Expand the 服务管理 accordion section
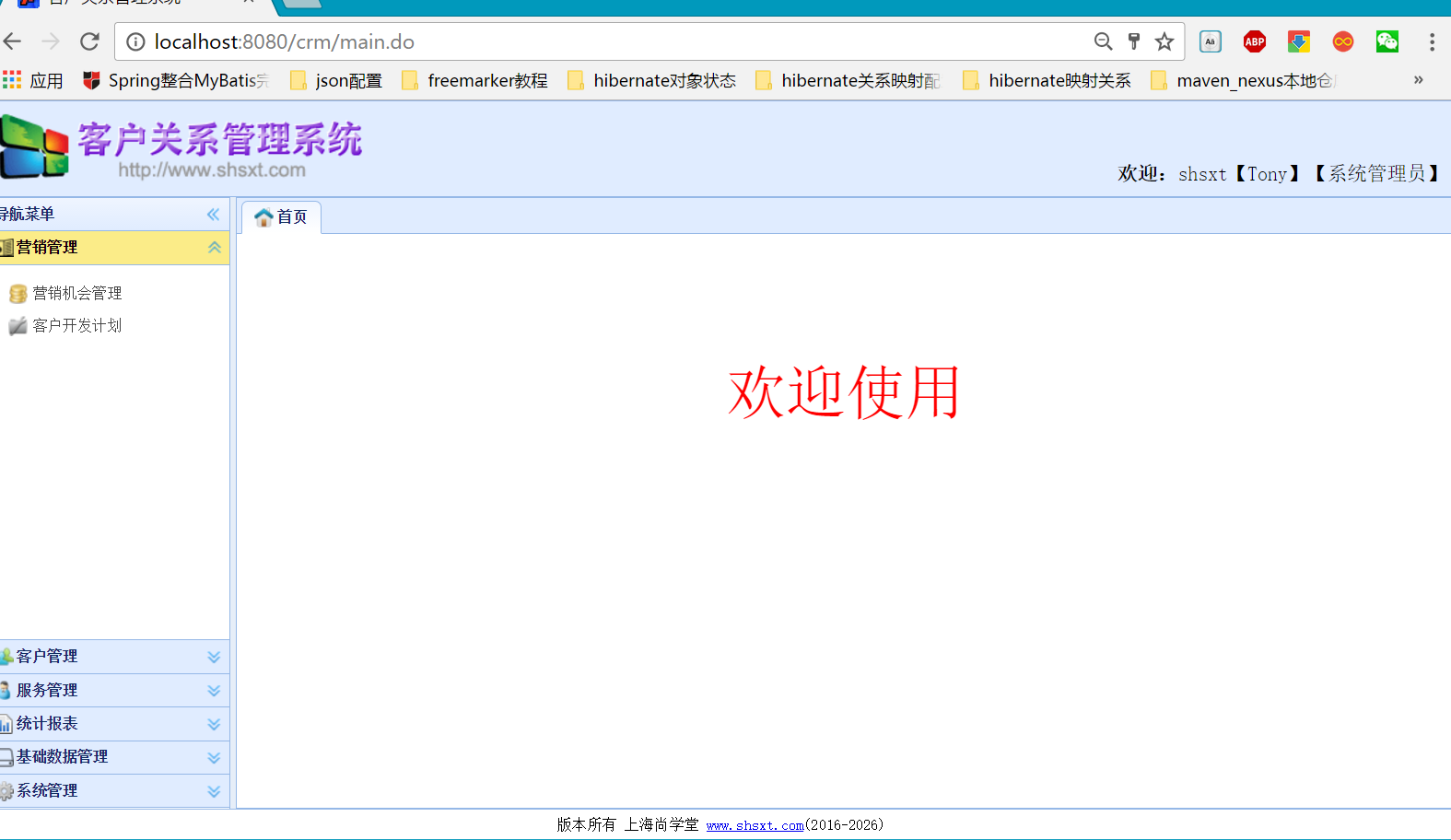The width and height of the screenshot is (1451, 840). pyautogui.click(x=214, y=691)
